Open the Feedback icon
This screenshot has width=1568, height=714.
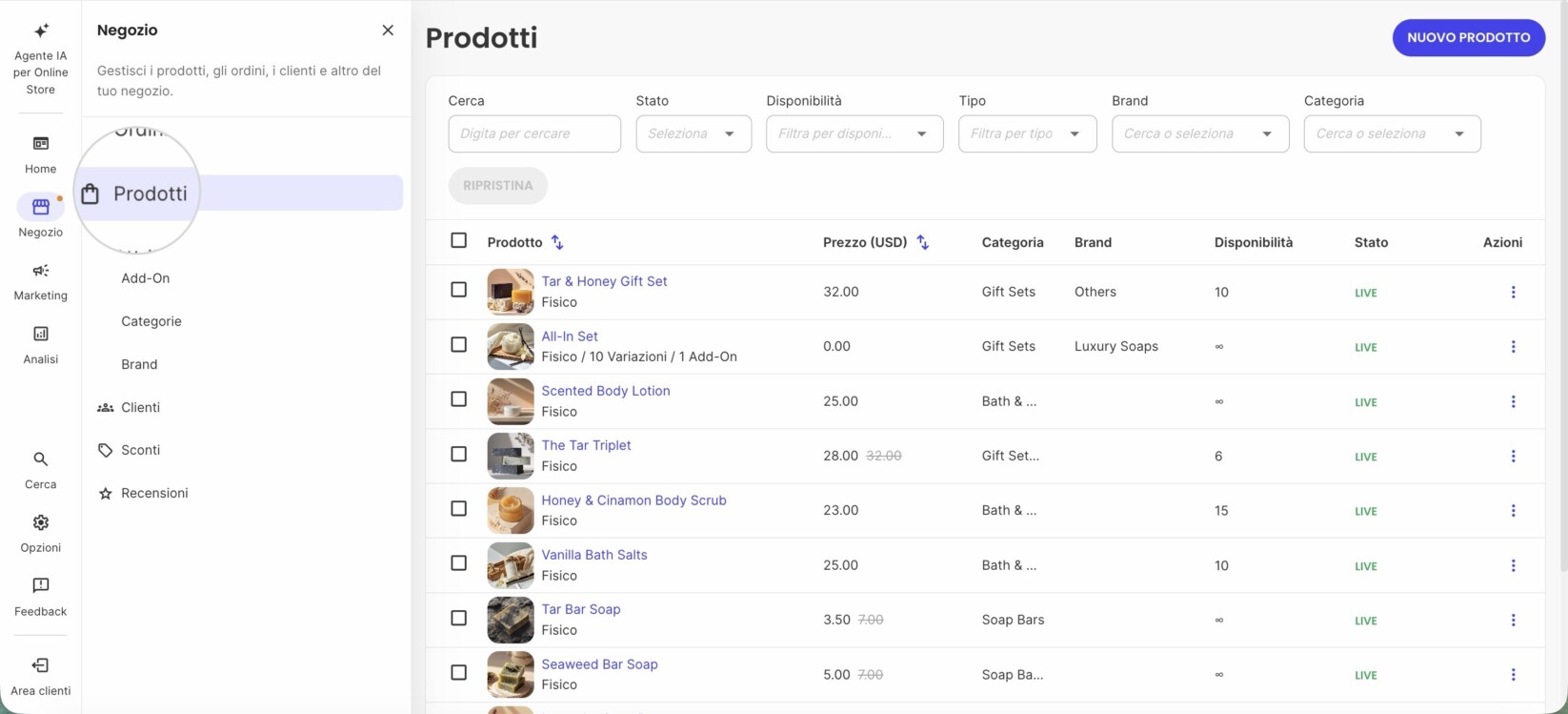(x=41, y=585)
